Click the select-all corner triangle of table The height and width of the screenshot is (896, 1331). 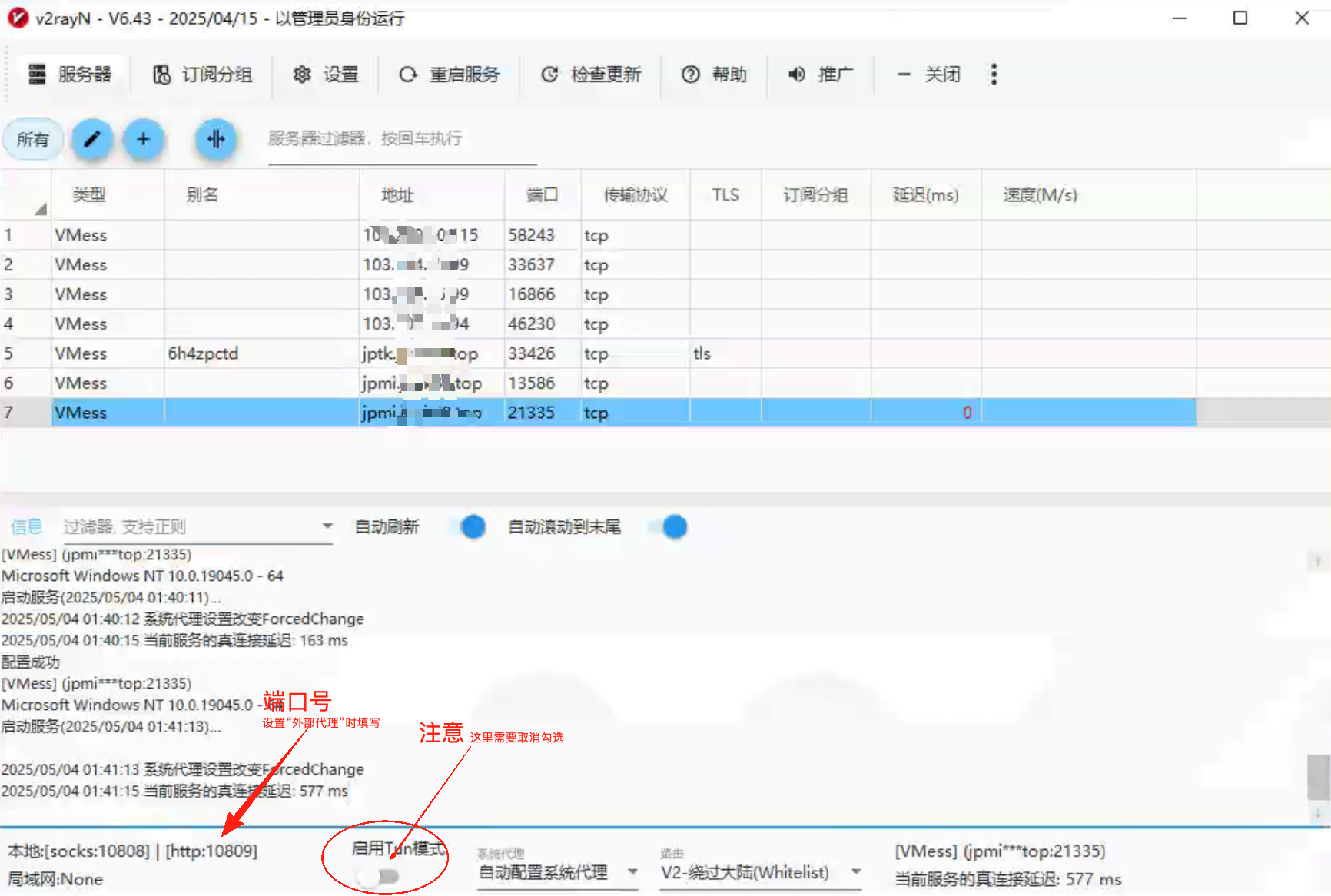point(40,209)
